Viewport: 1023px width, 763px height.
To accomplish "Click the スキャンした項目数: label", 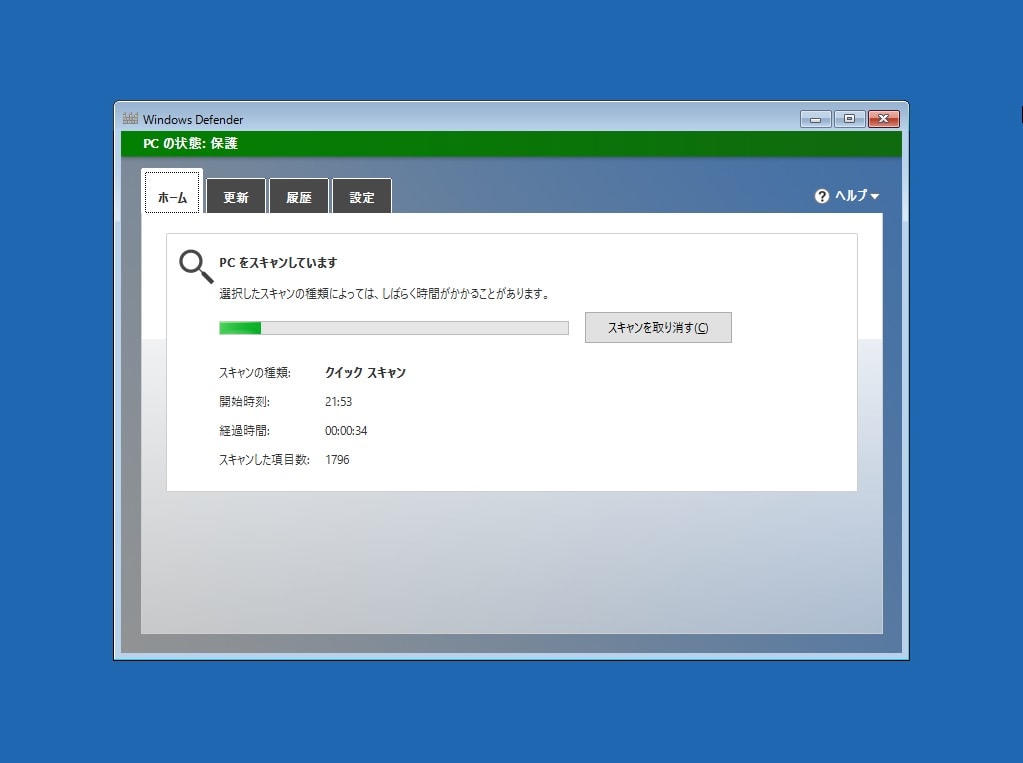I will coord(264,459).
